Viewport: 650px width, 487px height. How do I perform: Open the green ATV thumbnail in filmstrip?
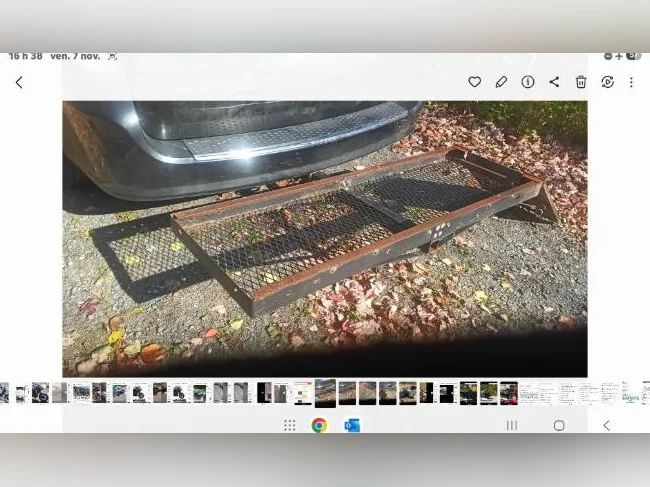click(x=199, y=393)
